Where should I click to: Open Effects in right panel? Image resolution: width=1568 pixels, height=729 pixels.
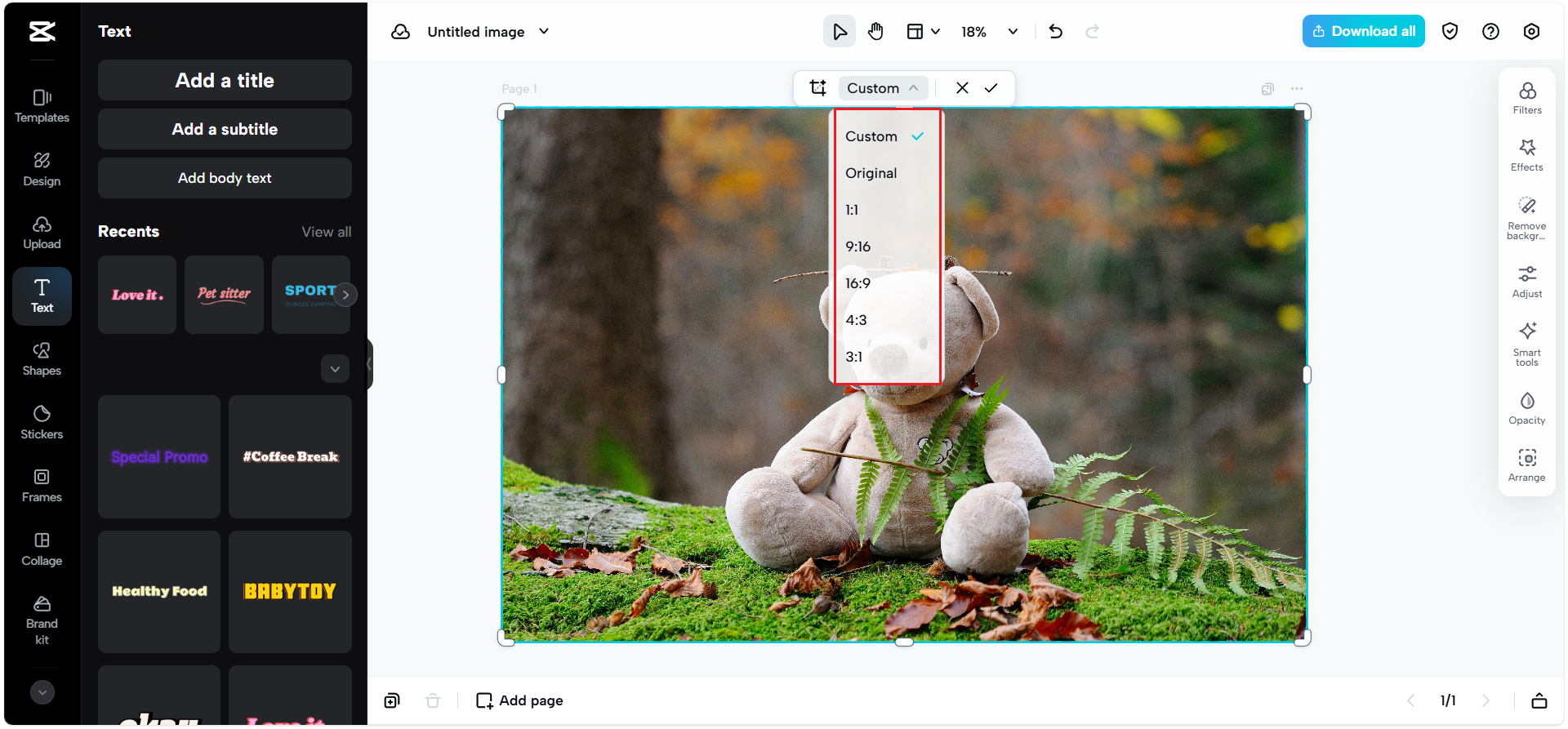click(x=1527, y=155)
